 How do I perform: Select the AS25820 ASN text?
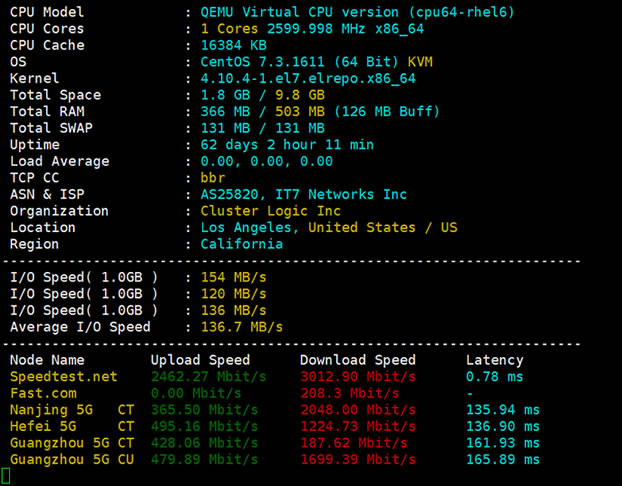click(x=229, y=194)
